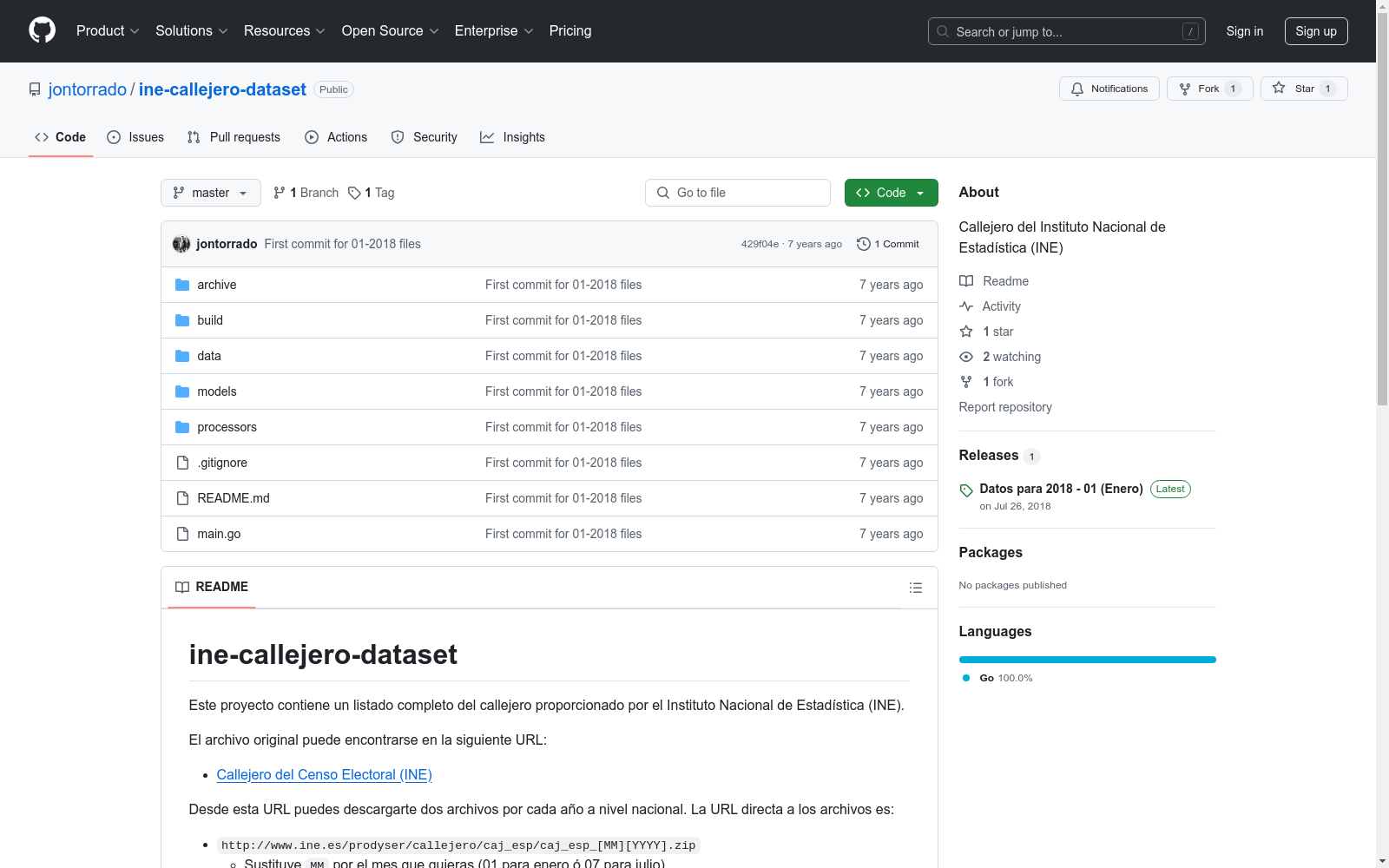This screenshot has height=868, width=1389.
Task: Open the Insights tab
Action: tap(512, 137)
